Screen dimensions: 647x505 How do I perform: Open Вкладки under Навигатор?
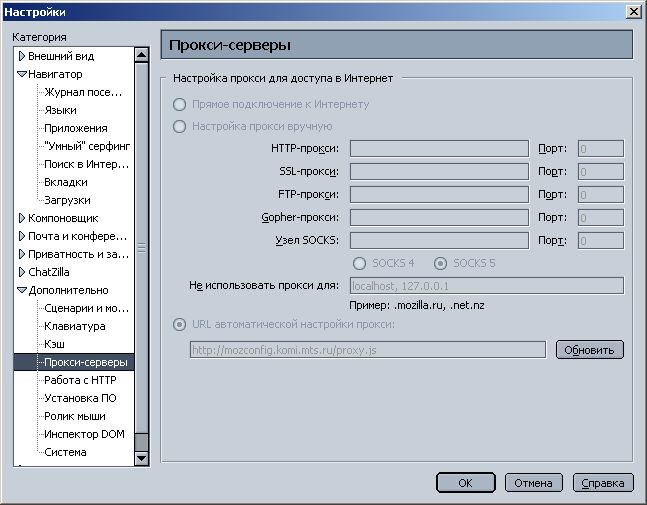(65, 182)
